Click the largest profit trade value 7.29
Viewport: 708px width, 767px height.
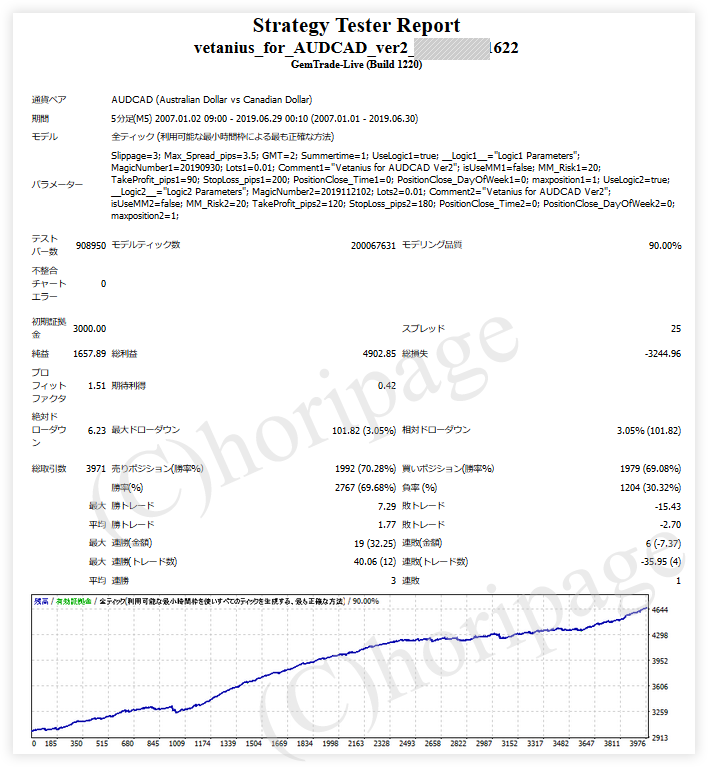[387, 507]
